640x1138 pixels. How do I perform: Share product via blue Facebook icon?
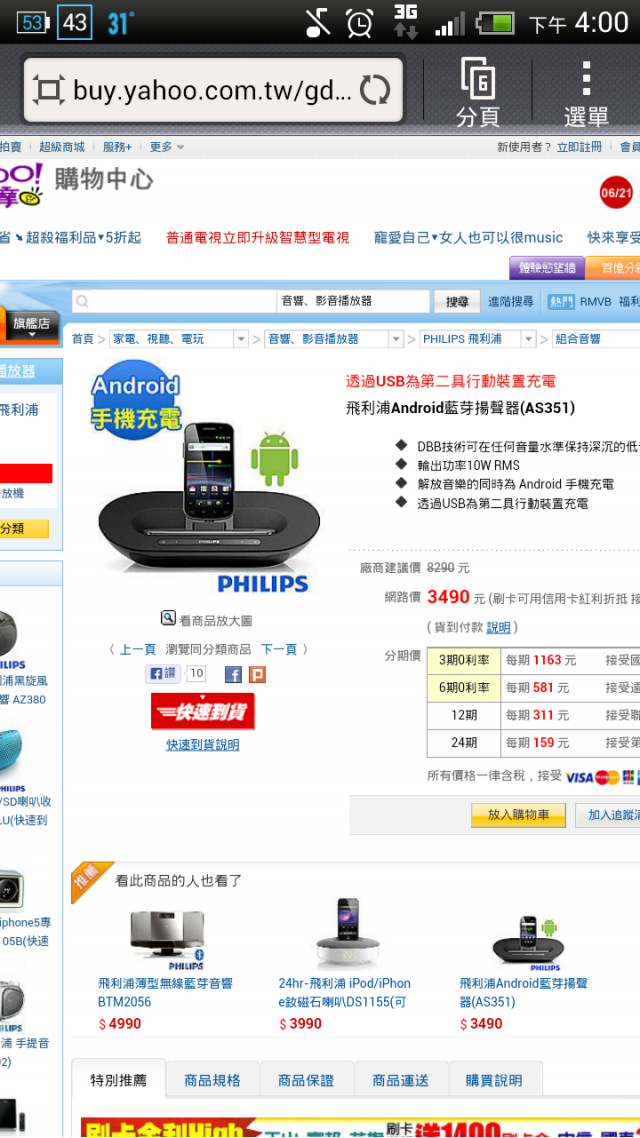[233, 674]
